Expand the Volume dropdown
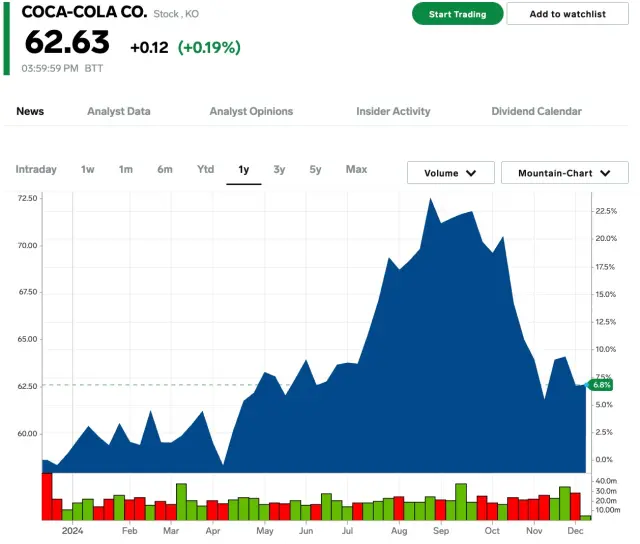This screenshot has height=544, width=640. click(x=450, y=173)
